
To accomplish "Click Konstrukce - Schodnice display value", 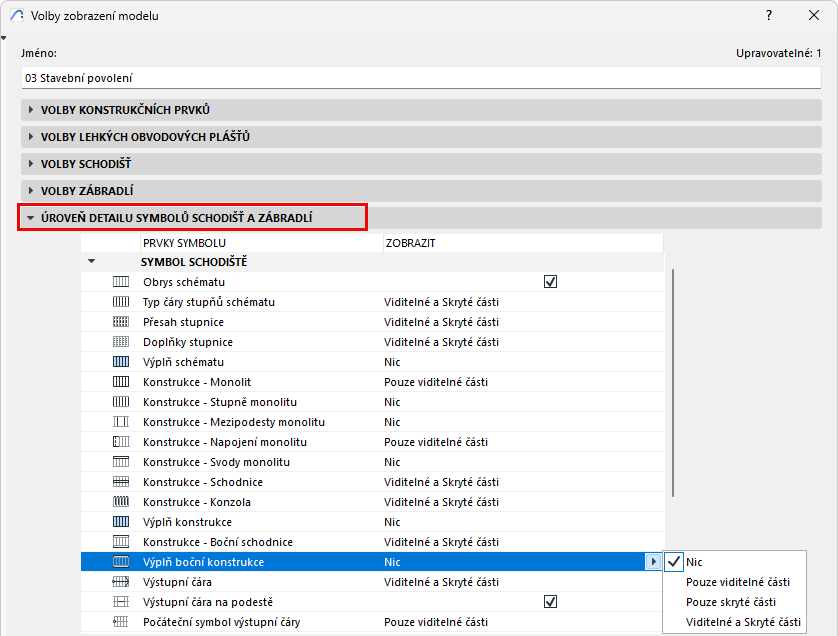I will click(x=441, y=482).
